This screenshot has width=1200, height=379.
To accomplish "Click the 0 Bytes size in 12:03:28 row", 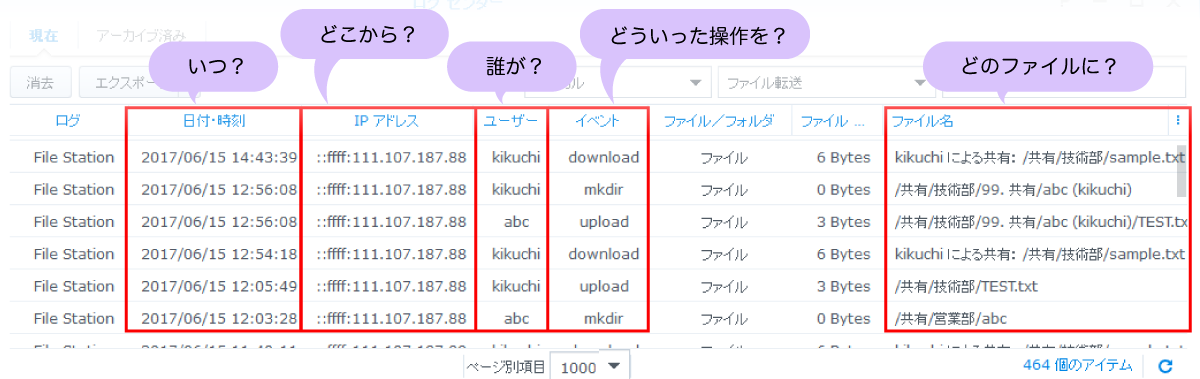I will (x=843, y=318).
